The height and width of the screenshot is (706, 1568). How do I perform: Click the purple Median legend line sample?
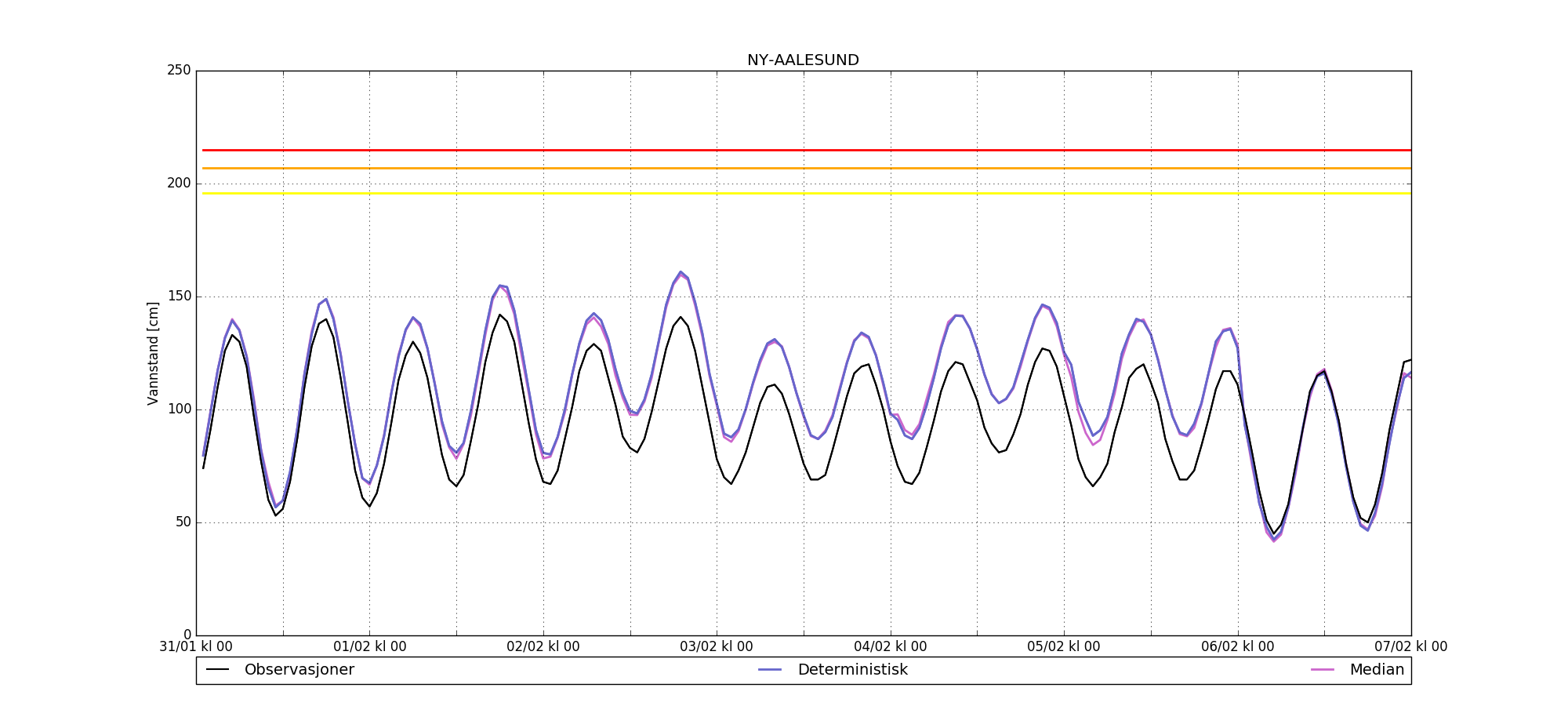click(x=1323, y=670)
